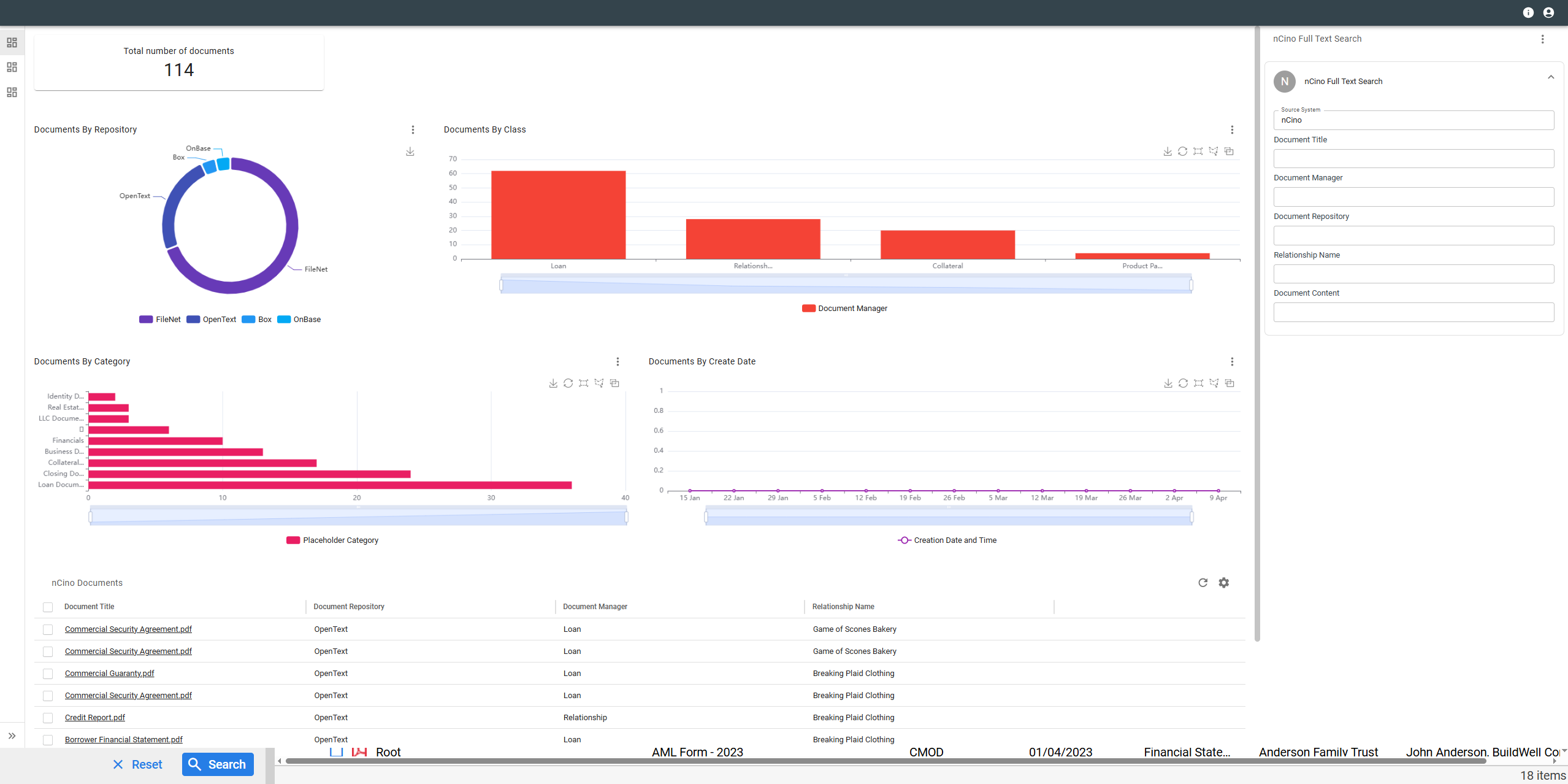Viewport: 1568px width, 784px height.
Task: Open the three-dot menu on Documents By Repository
Action: pyautogui.click(x=413, y=130)
